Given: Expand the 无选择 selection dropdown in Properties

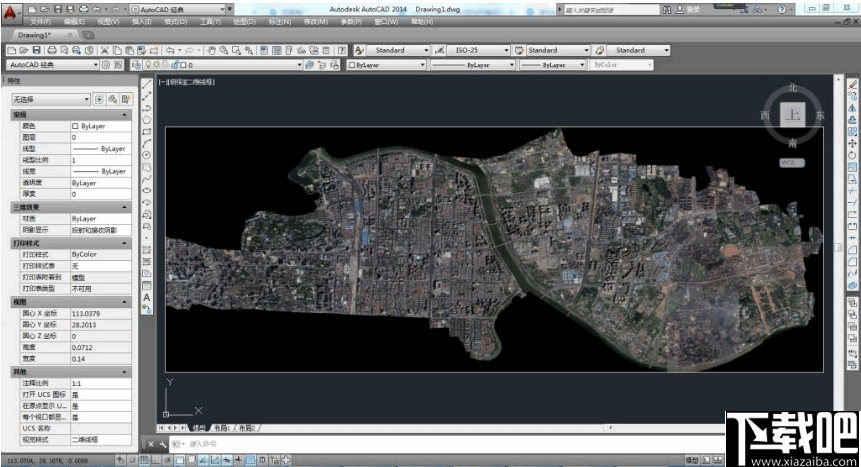Looking at the screenshot, I should (50, 99).
